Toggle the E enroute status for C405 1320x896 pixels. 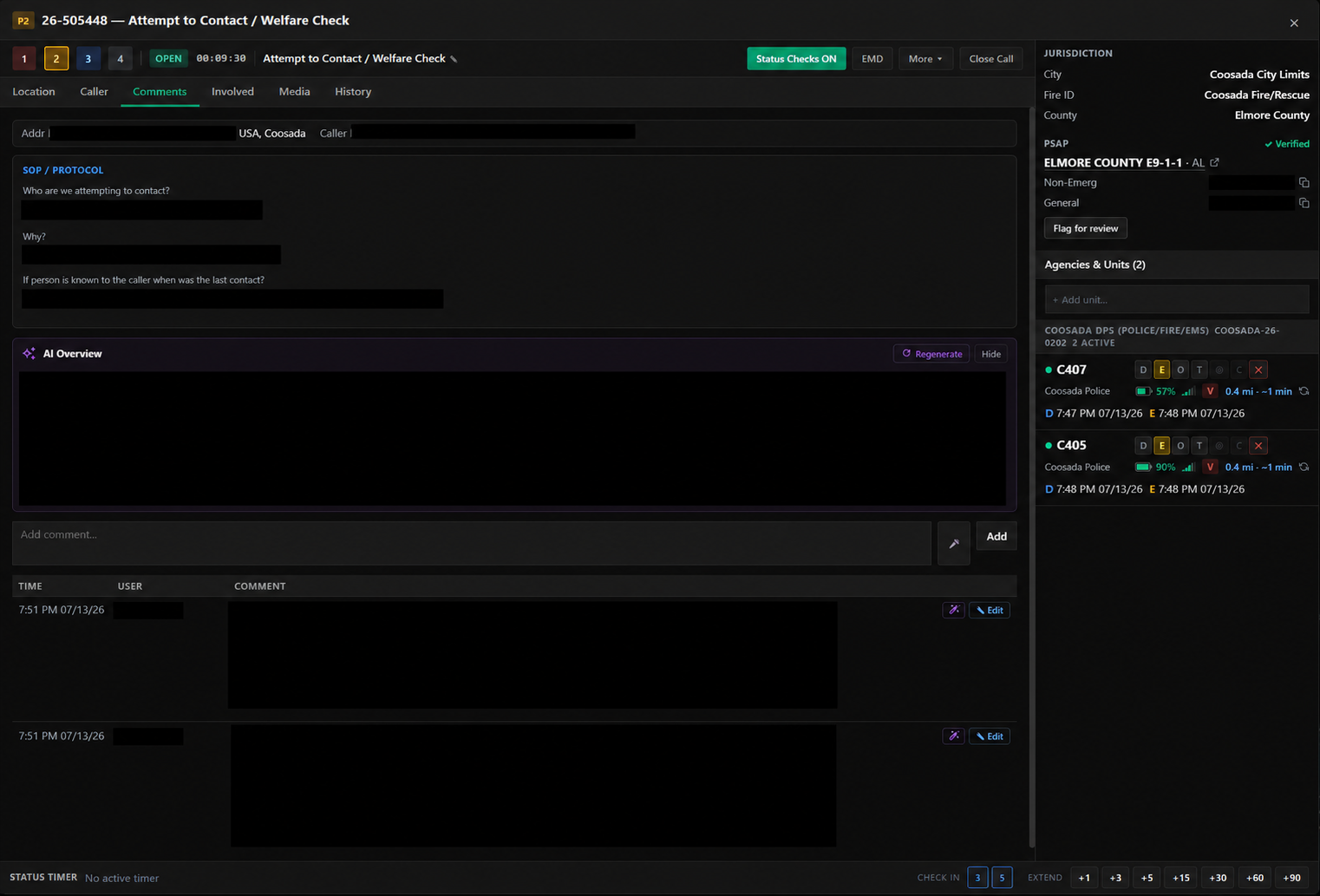(x=1161, y=446)
